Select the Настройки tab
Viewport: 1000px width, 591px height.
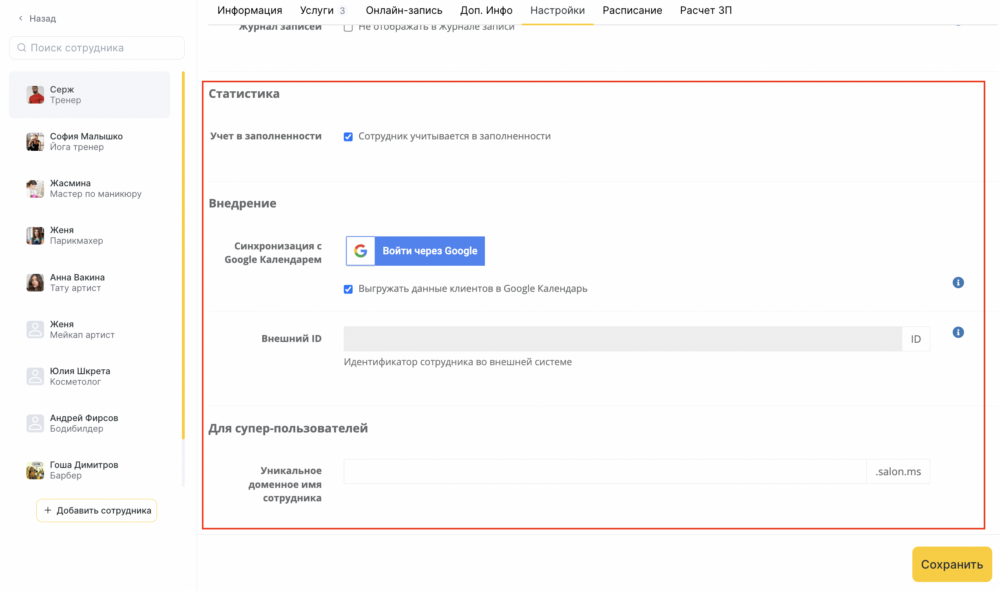coord(557,10)
